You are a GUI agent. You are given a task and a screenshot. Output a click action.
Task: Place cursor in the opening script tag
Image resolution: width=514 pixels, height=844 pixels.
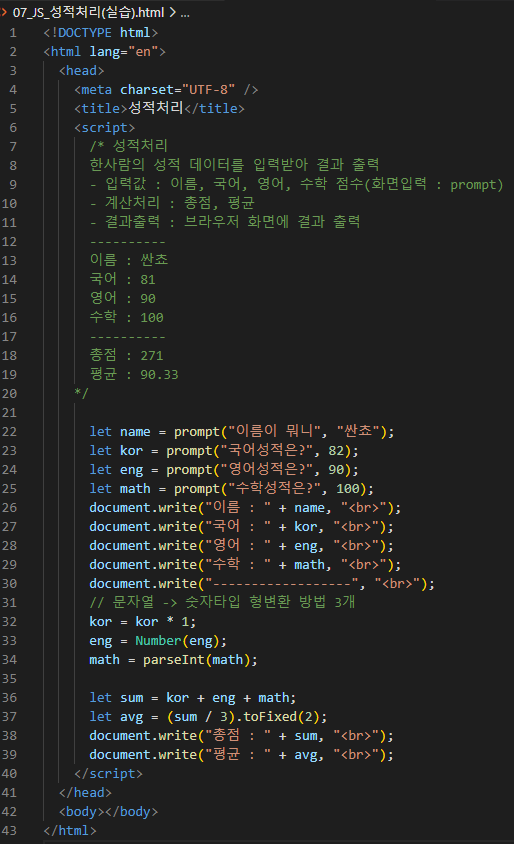[104, 128]
